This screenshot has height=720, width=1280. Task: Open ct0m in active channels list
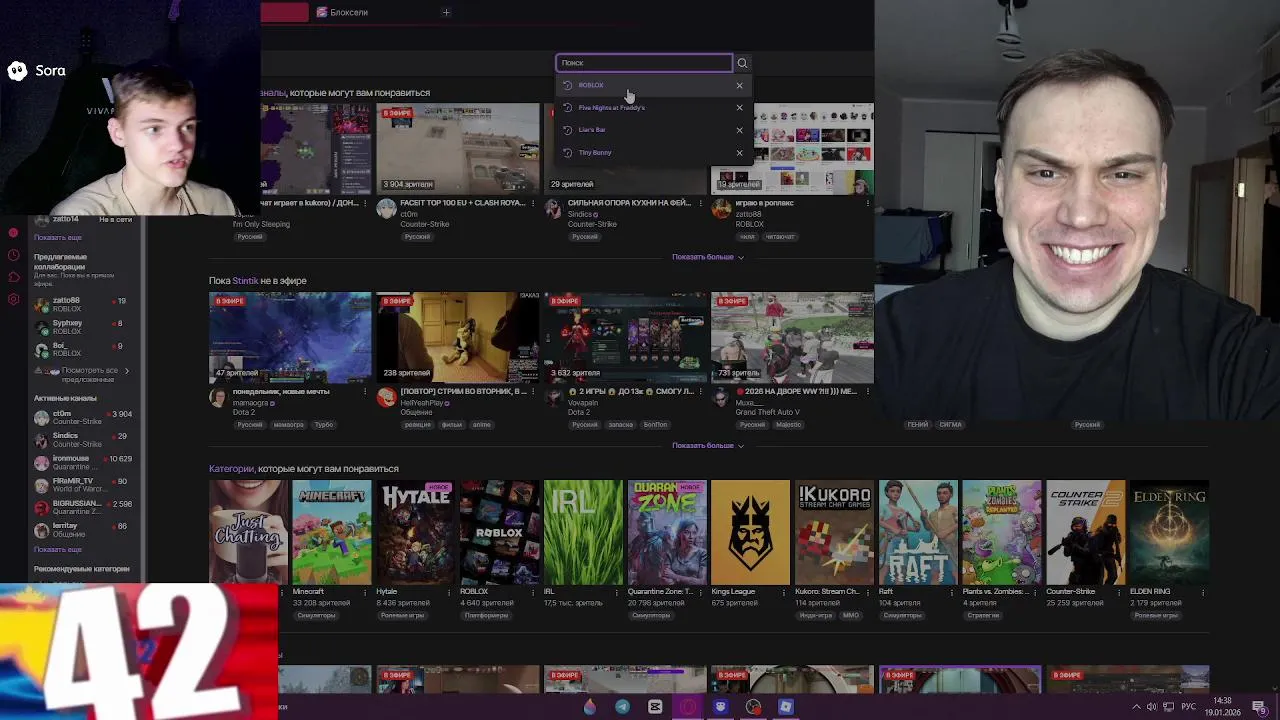(x=82, y=417)
